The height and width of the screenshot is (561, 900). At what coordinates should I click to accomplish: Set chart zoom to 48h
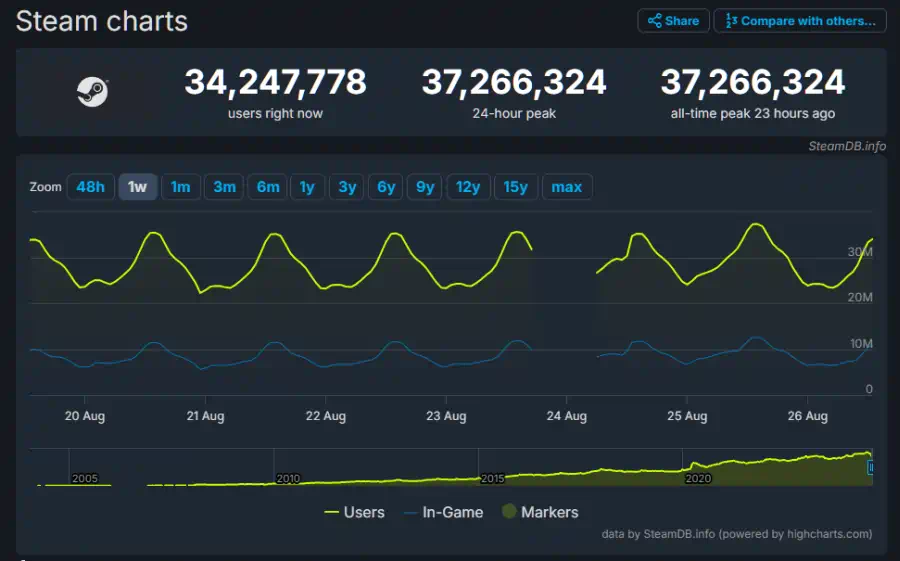point(91,187)
